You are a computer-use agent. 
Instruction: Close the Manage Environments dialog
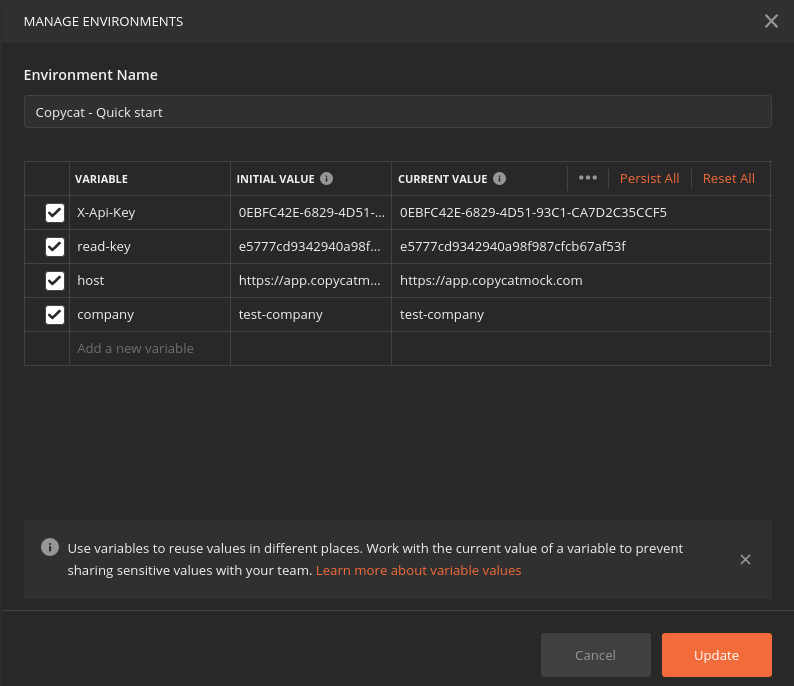tap(771, 21)
